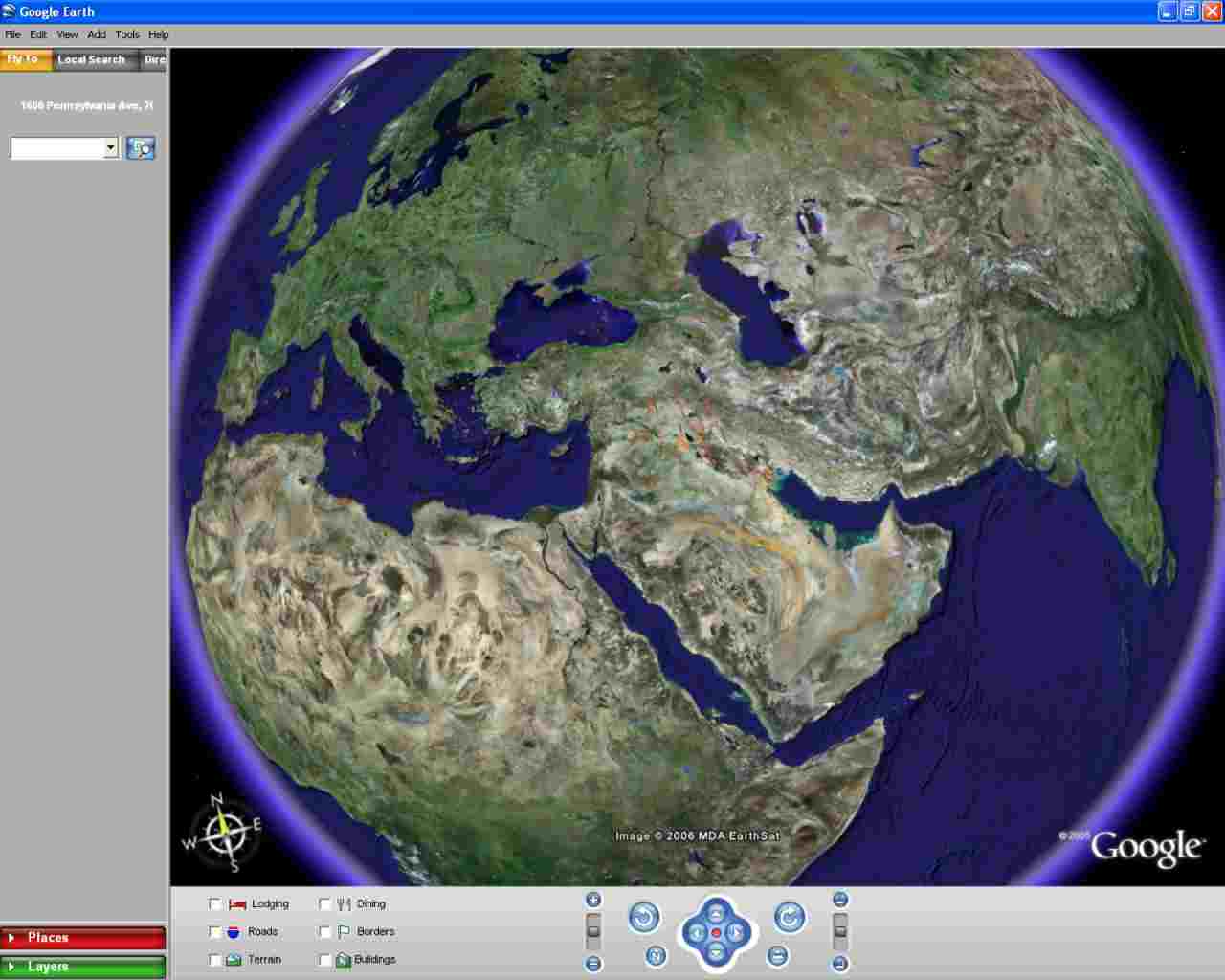
Task: Expand the Places panel
Action: pyautogui.click(x=83, y=938)
